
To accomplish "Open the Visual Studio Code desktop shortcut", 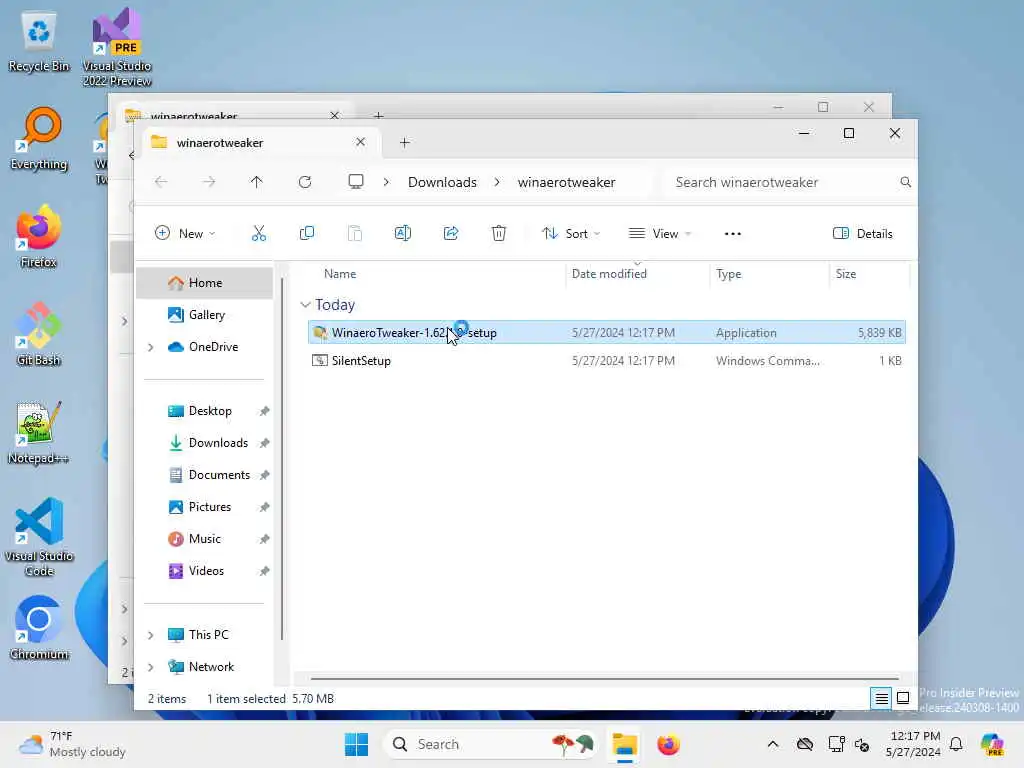I will point(39,537).
